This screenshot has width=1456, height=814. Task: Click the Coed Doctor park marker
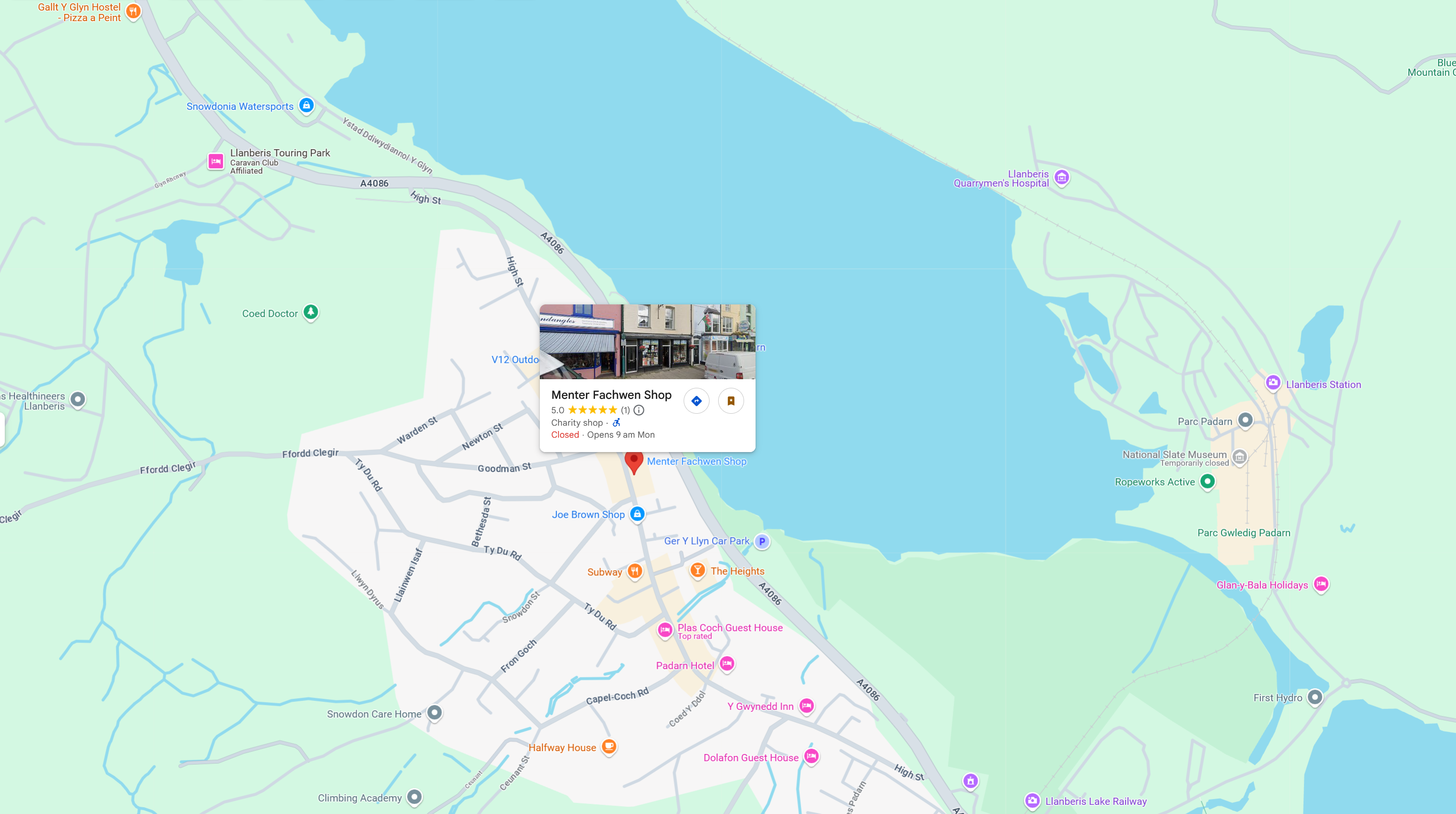pos(310,312)
